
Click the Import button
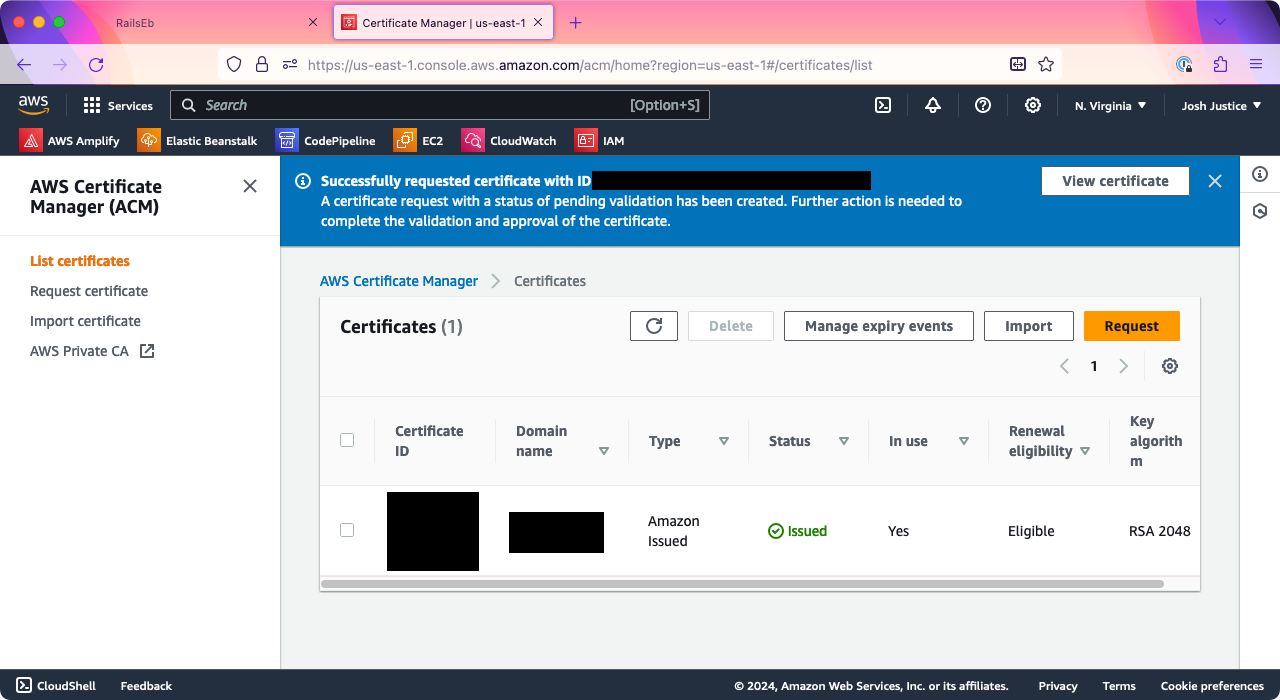click(1028, 326)
